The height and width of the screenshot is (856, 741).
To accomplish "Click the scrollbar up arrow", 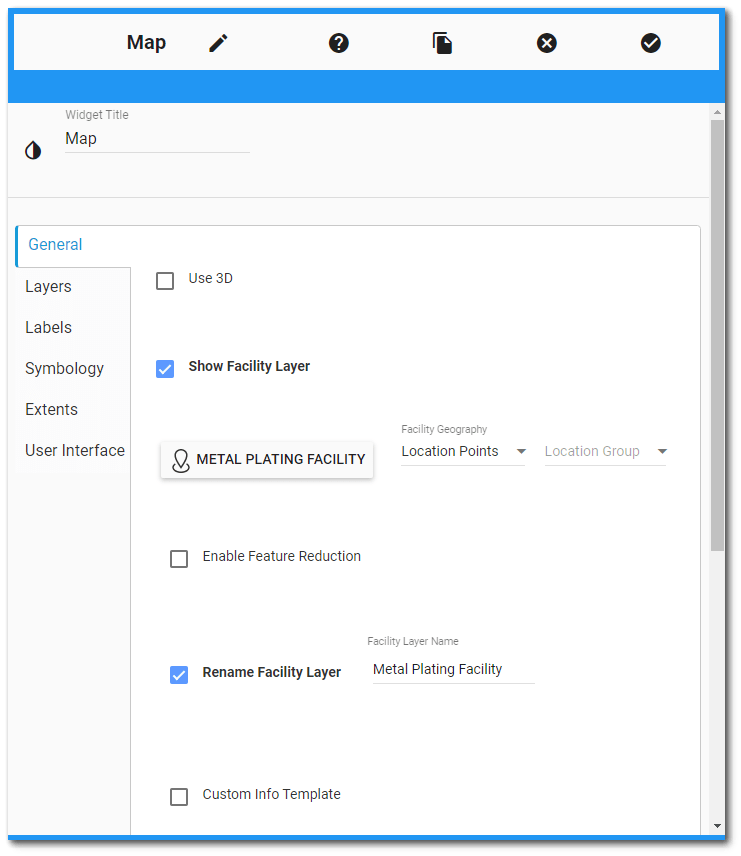I will (x=717, y=112).
